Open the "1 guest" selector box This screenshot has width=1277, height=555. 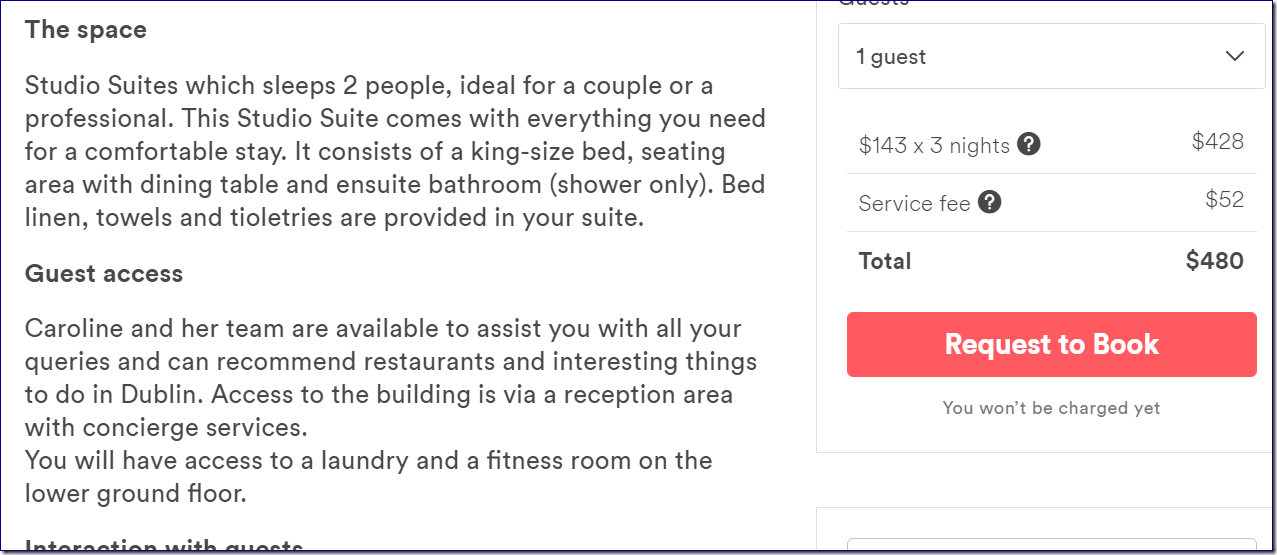pyautogui.click(x=1051, y=57)
